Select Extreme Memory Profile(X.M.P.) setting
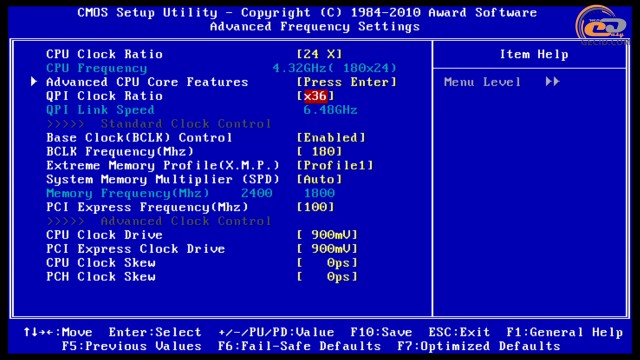Screen dimensions: 640x360 click(x=163, y=165)
